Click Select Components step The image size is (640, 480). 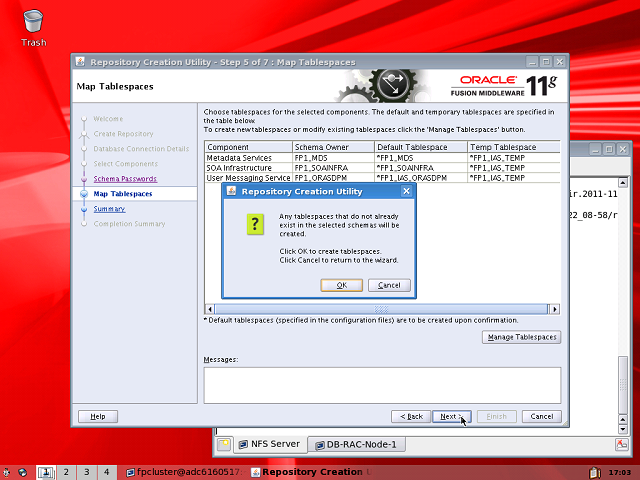click(x=126, y=164)
